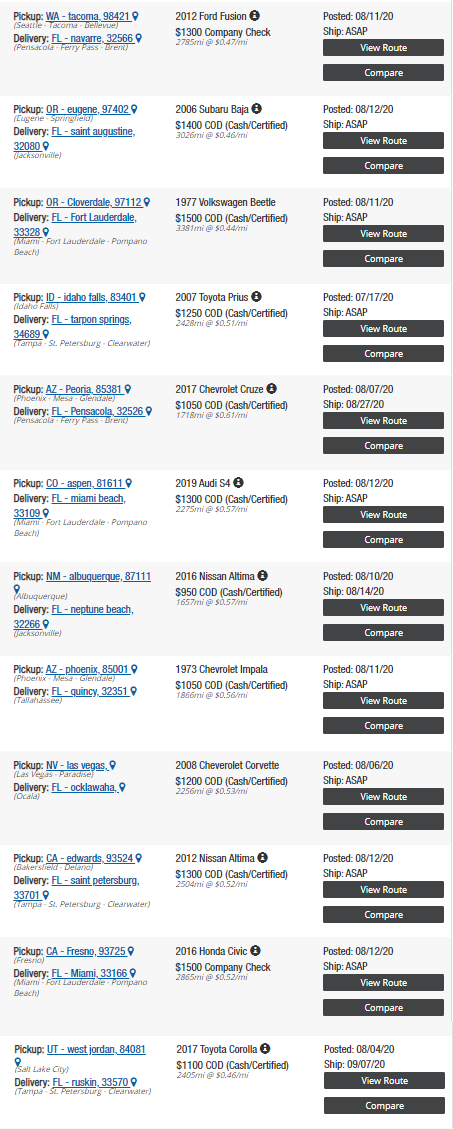
Task: Click info icon beside 2017 Toyota Corolla
Action: 265,1049
